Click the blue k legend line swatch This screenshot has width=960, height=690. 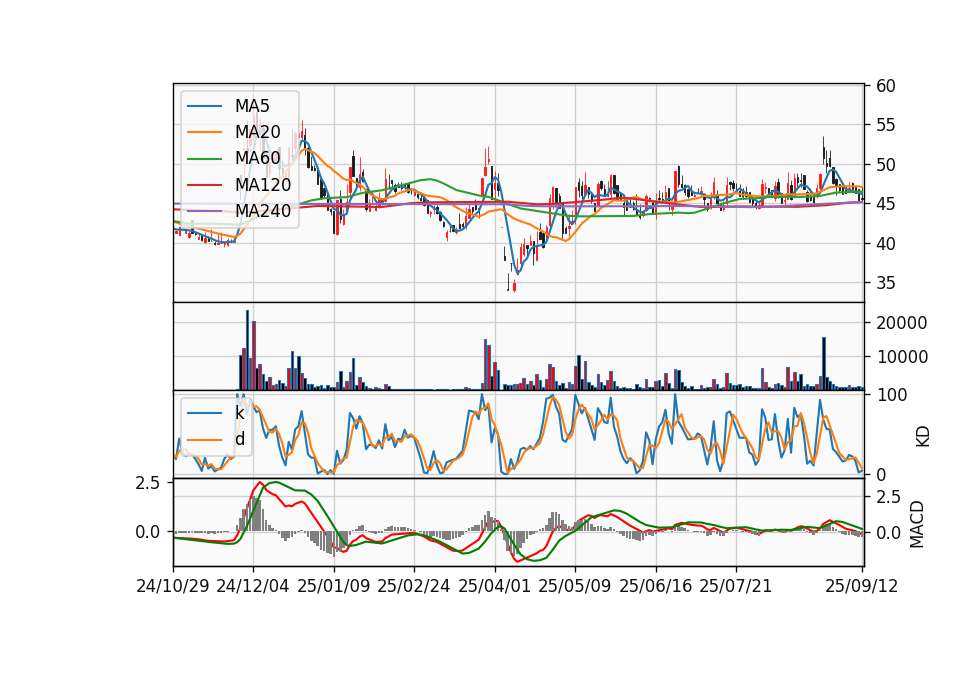click(x=204, y=413)
